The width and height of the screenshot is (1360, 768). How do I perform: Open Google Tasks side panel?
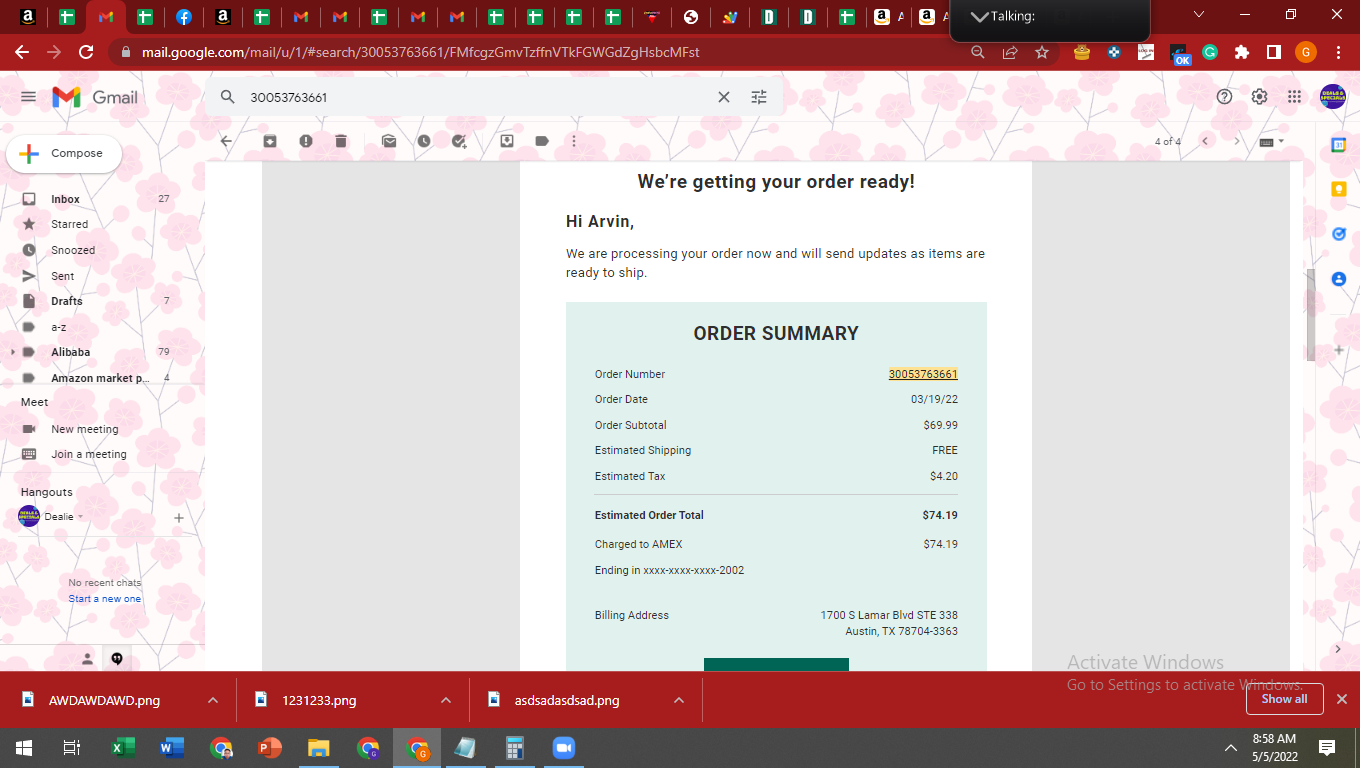click(x=1339, y=234)
